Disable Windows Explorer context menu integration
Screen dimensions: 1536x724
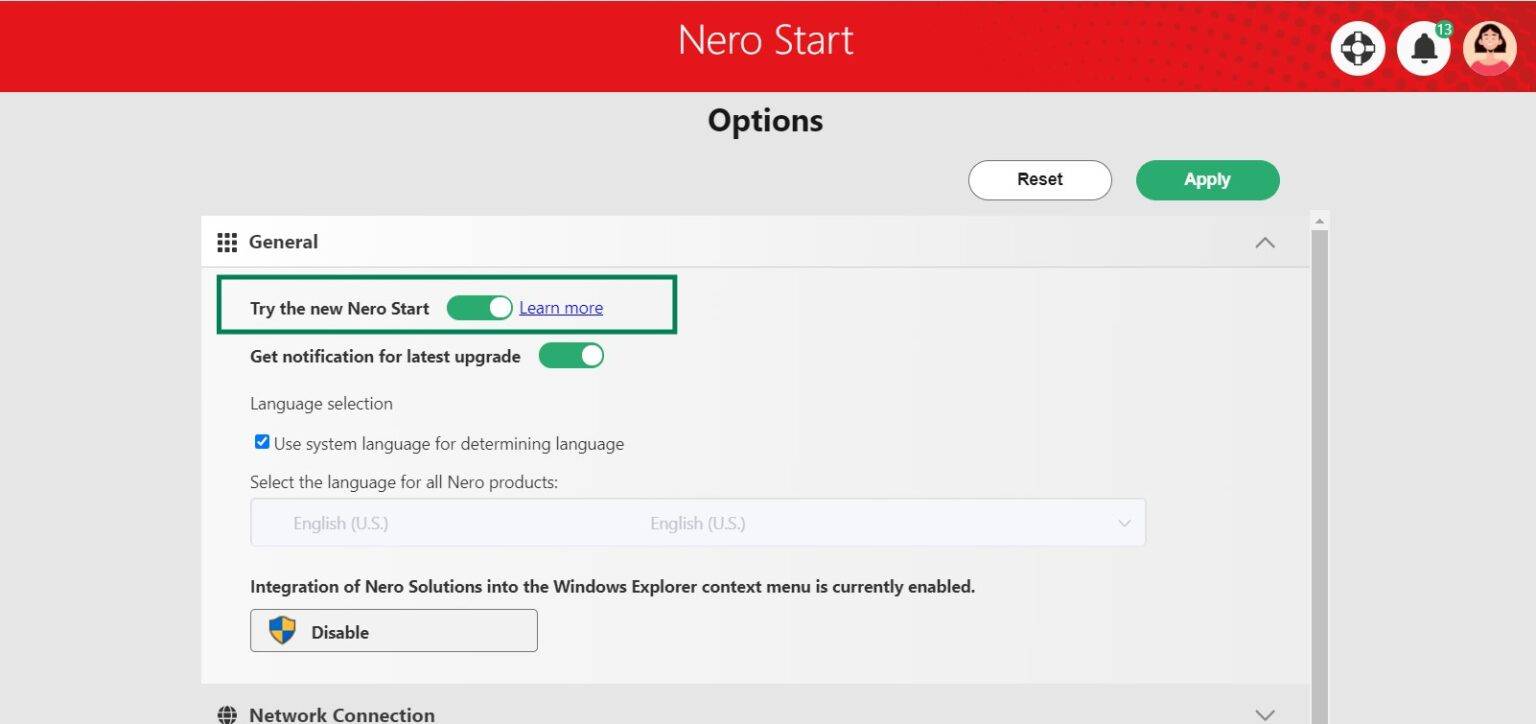point(393,630)
